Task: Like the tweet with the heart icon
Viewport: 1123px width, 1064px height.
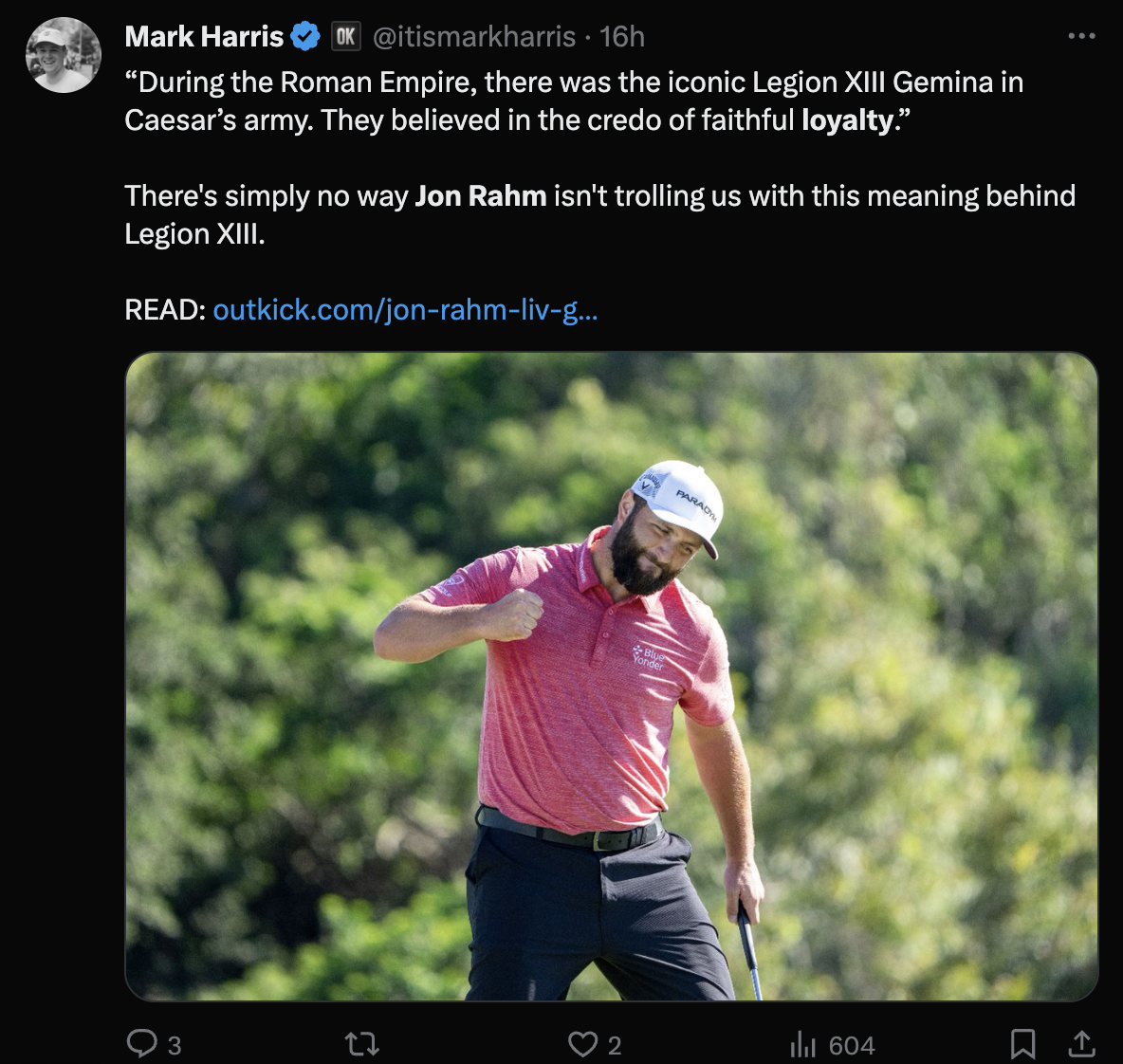Action: coord(581,1044)
